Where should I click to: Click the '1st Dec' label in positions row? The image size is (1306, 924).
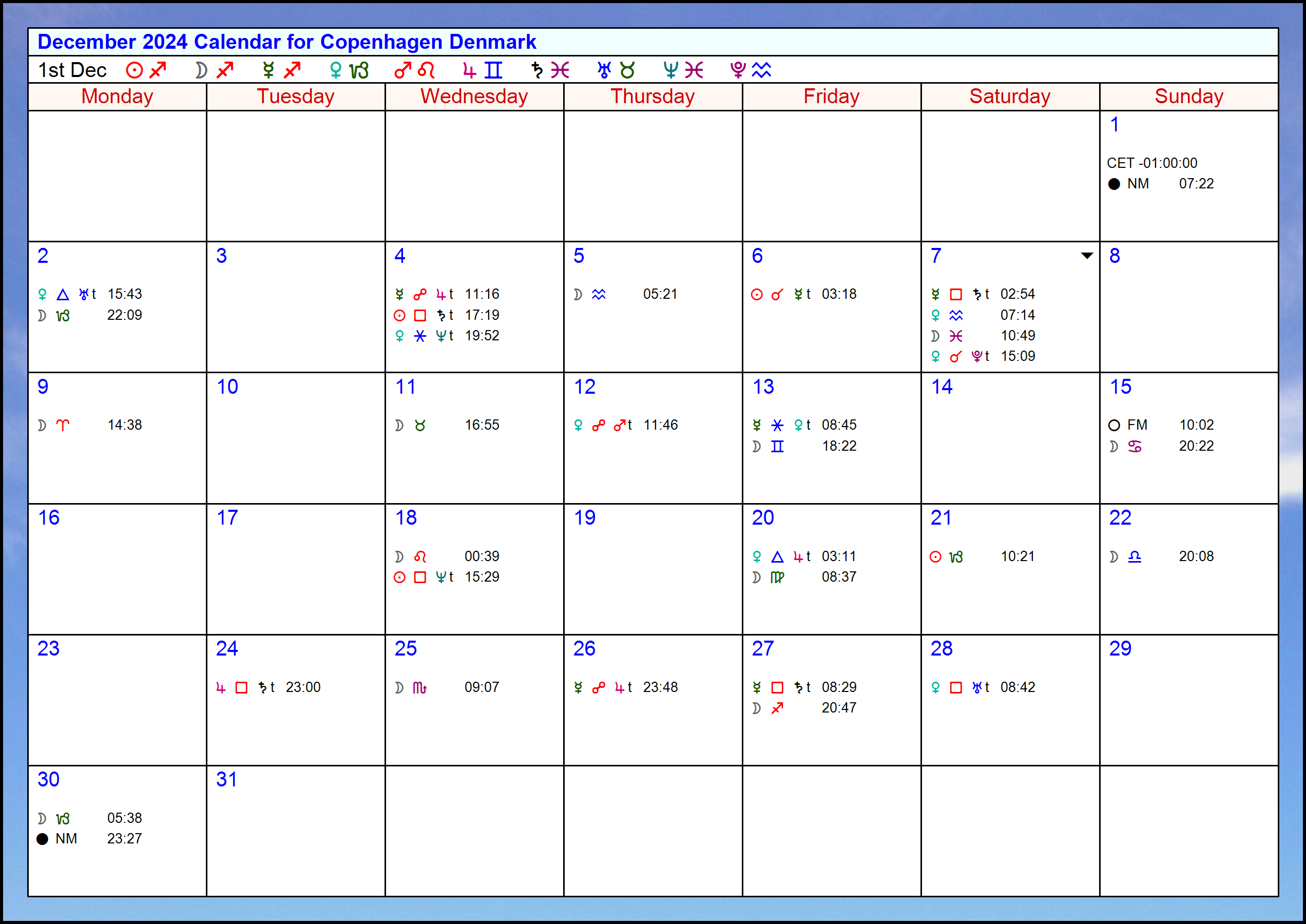coord(72,70)
